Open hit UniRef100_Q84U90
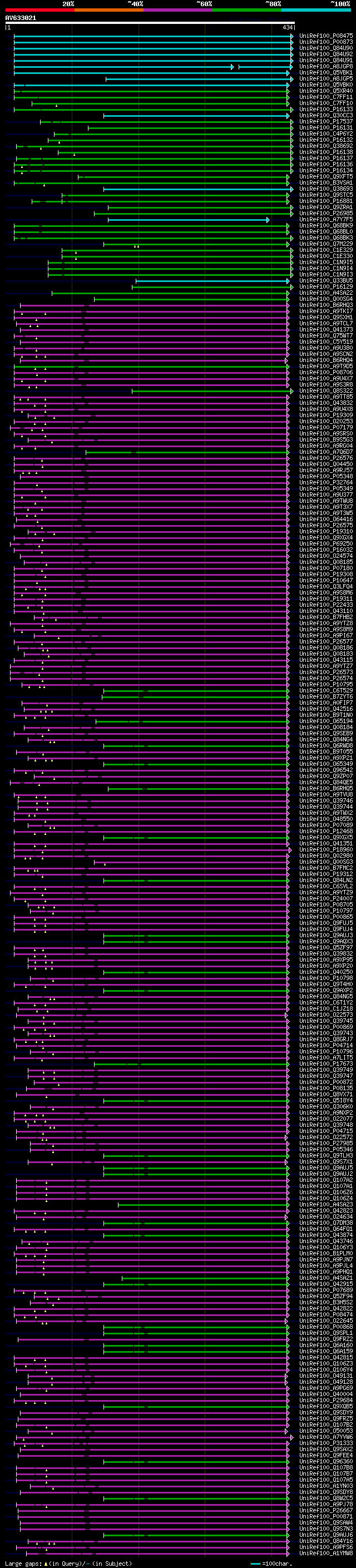 point(325,48)
